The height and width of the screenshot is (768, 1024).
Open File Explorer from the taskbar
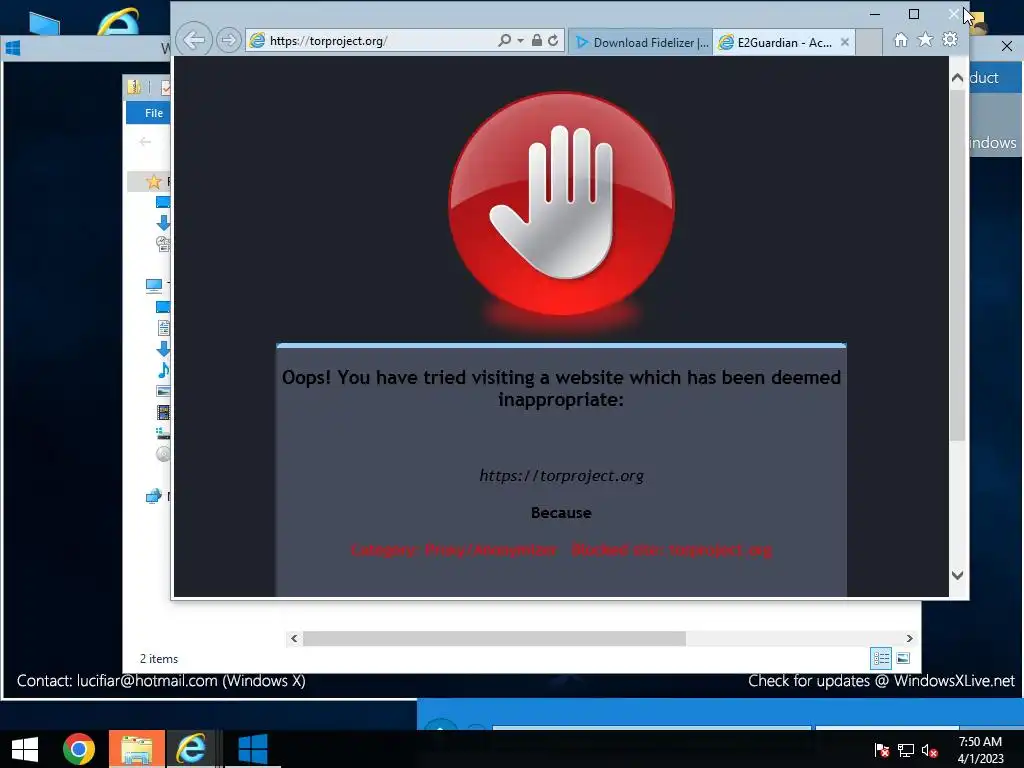(x=136, y=749)
